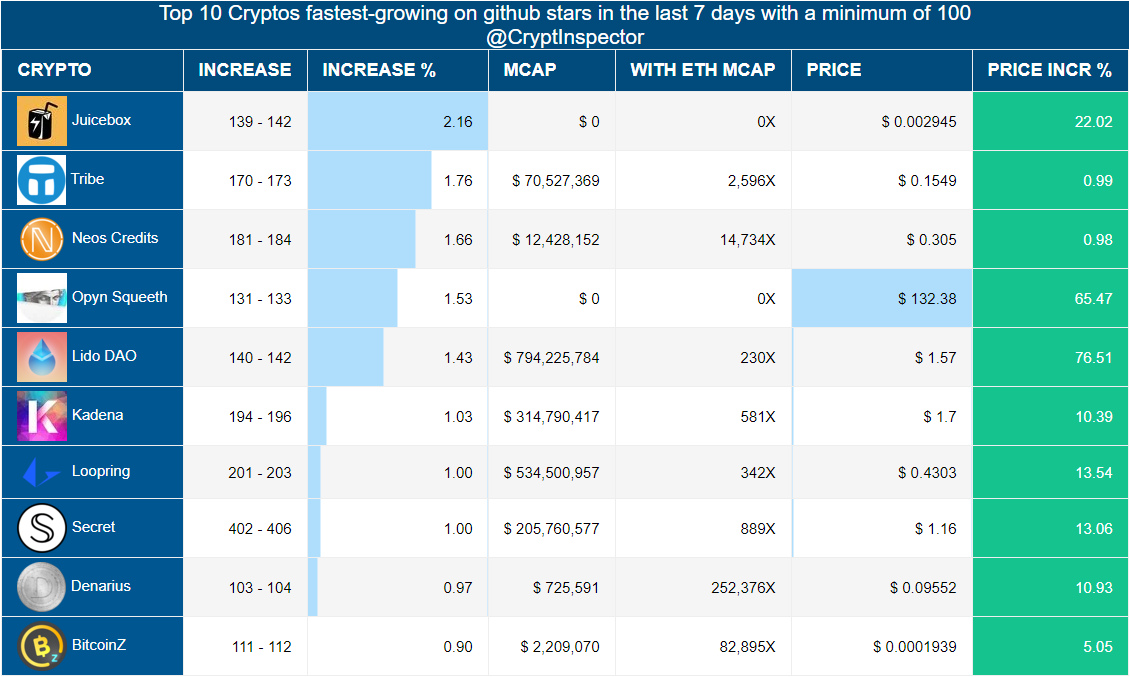Click the Kadena K logo

click(42, 416)
